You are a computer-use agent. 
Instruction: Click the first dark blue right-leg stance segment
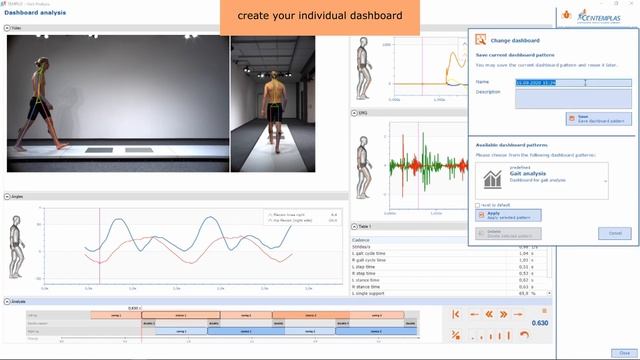(x=246, y=331)
